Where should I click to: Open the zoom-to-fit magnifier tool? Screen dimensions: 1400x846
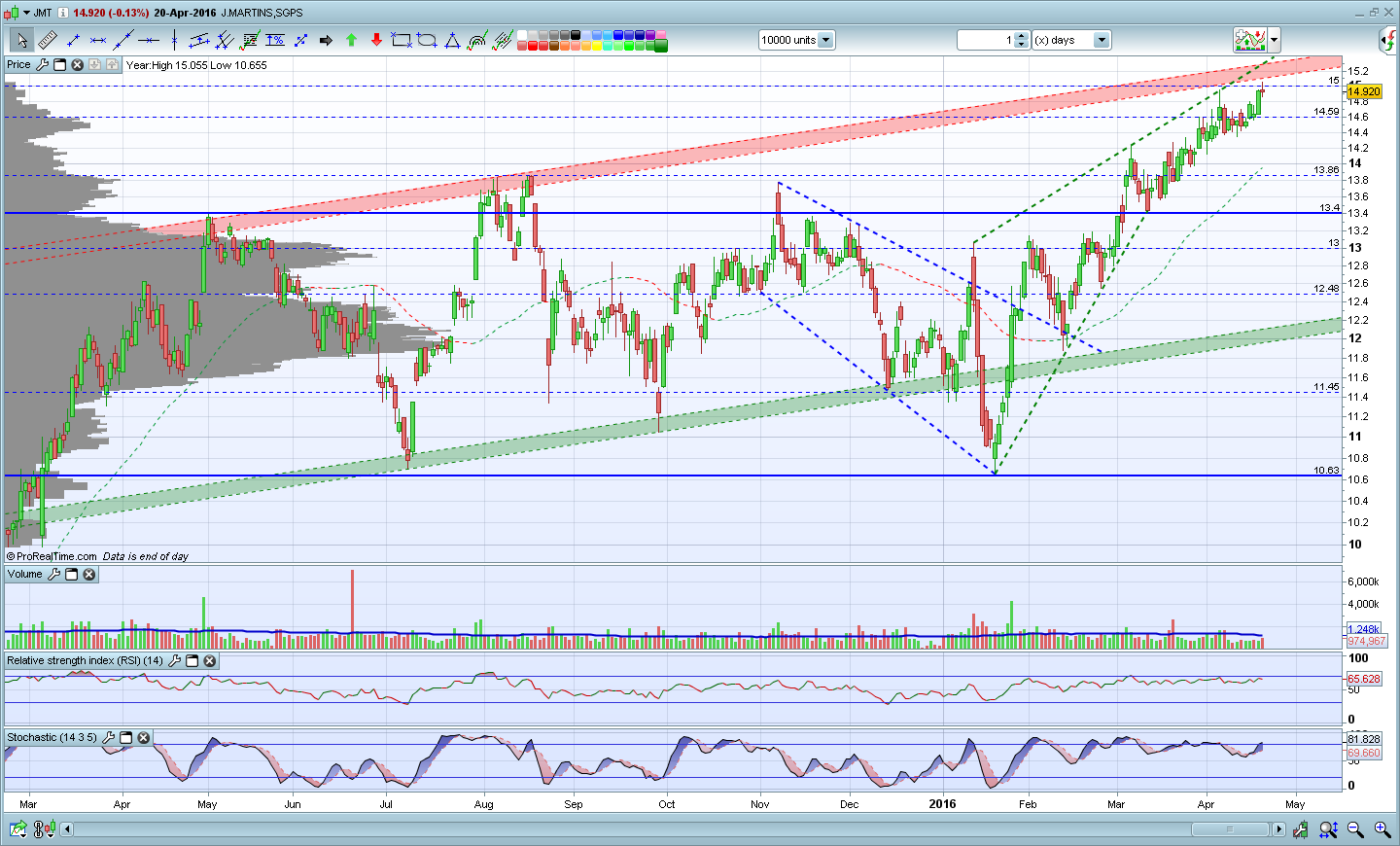pyautogui.click(x=1328, y=829)
